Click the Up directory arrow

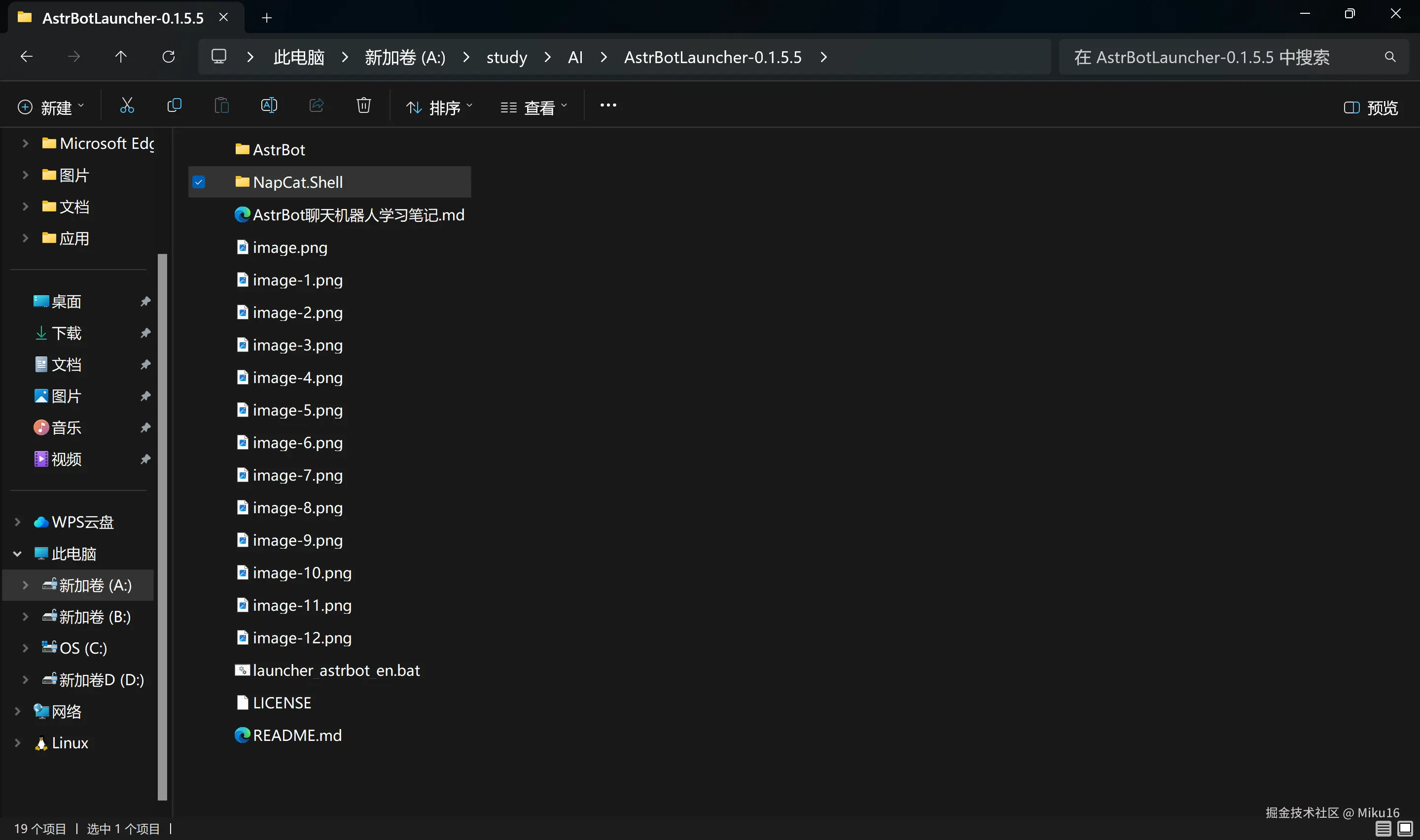[x=120, y=57]
